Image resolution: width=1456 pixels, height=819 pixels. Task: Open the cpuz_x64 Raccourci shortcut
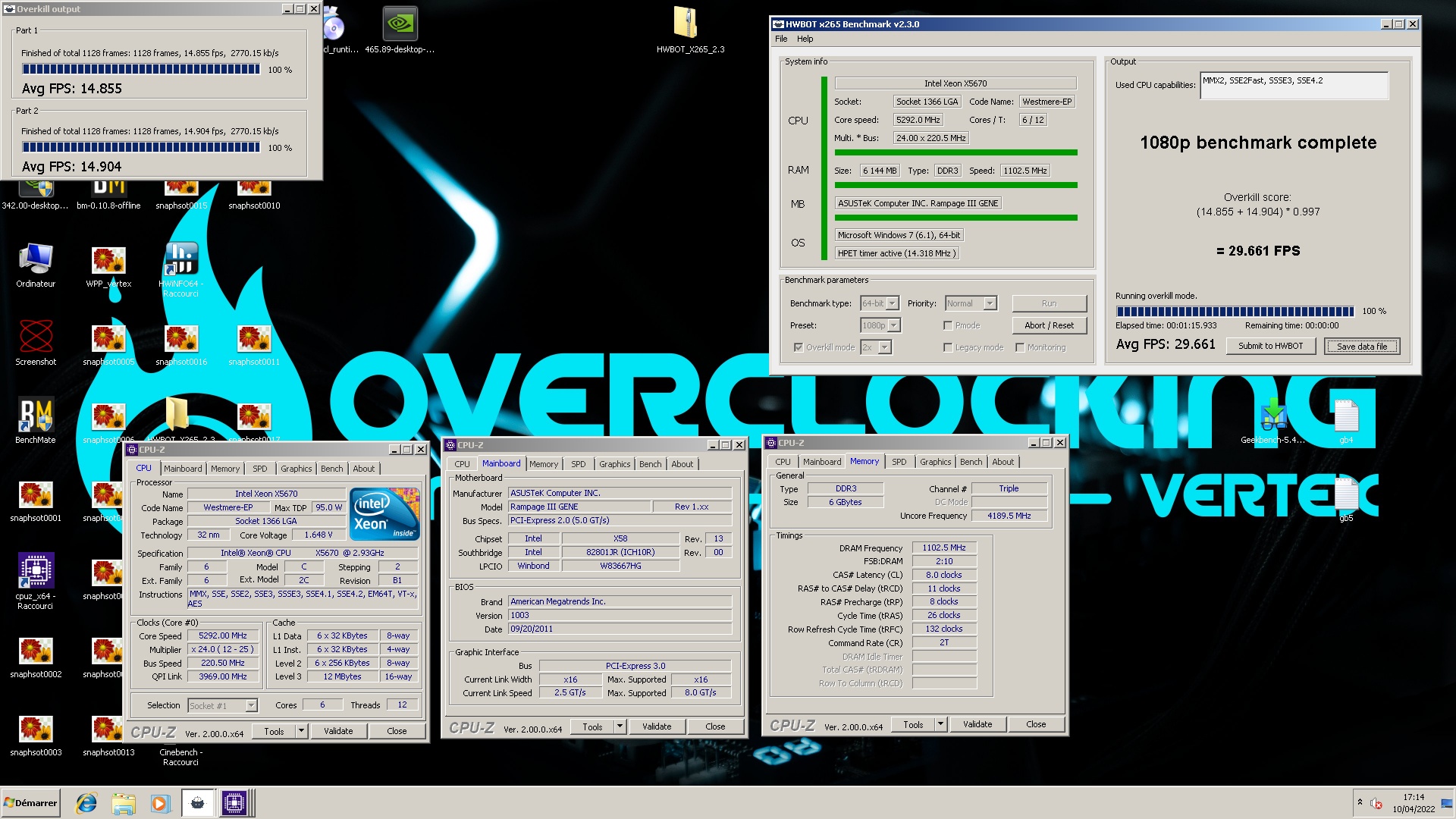[36, 581]
